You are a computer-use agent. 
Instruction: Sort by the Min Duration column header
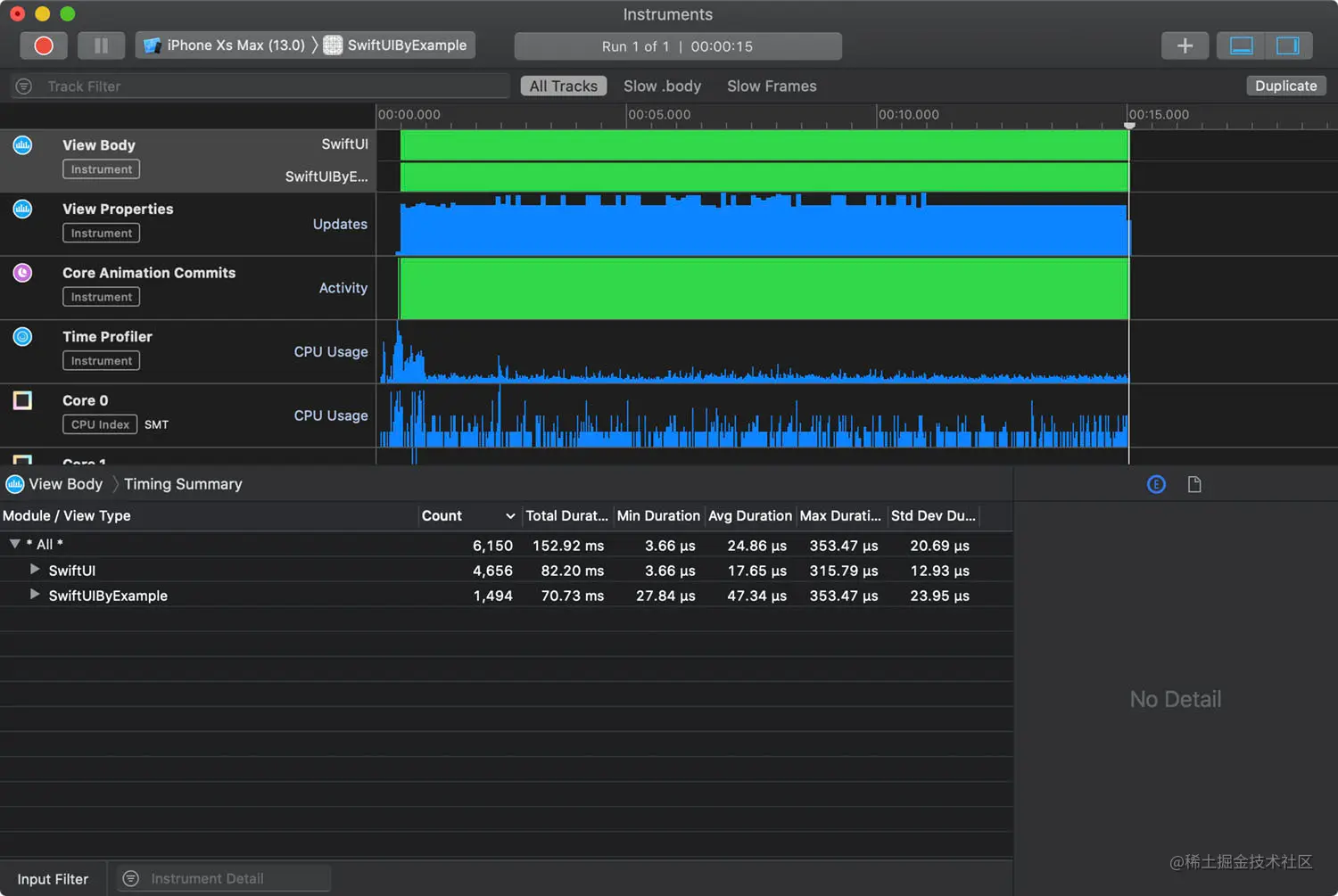pos(658,516)
